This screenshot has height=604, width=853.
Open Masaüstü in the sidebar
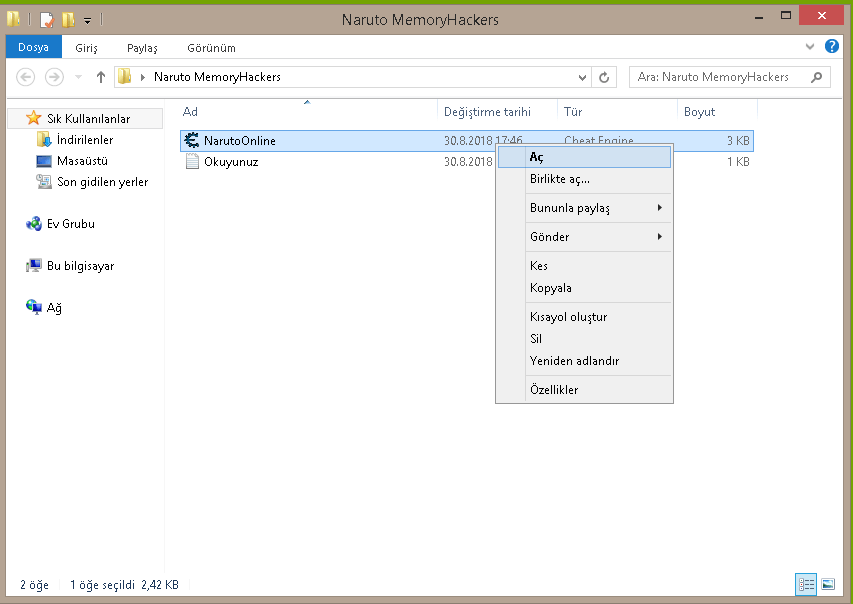(x=82, y=161)
